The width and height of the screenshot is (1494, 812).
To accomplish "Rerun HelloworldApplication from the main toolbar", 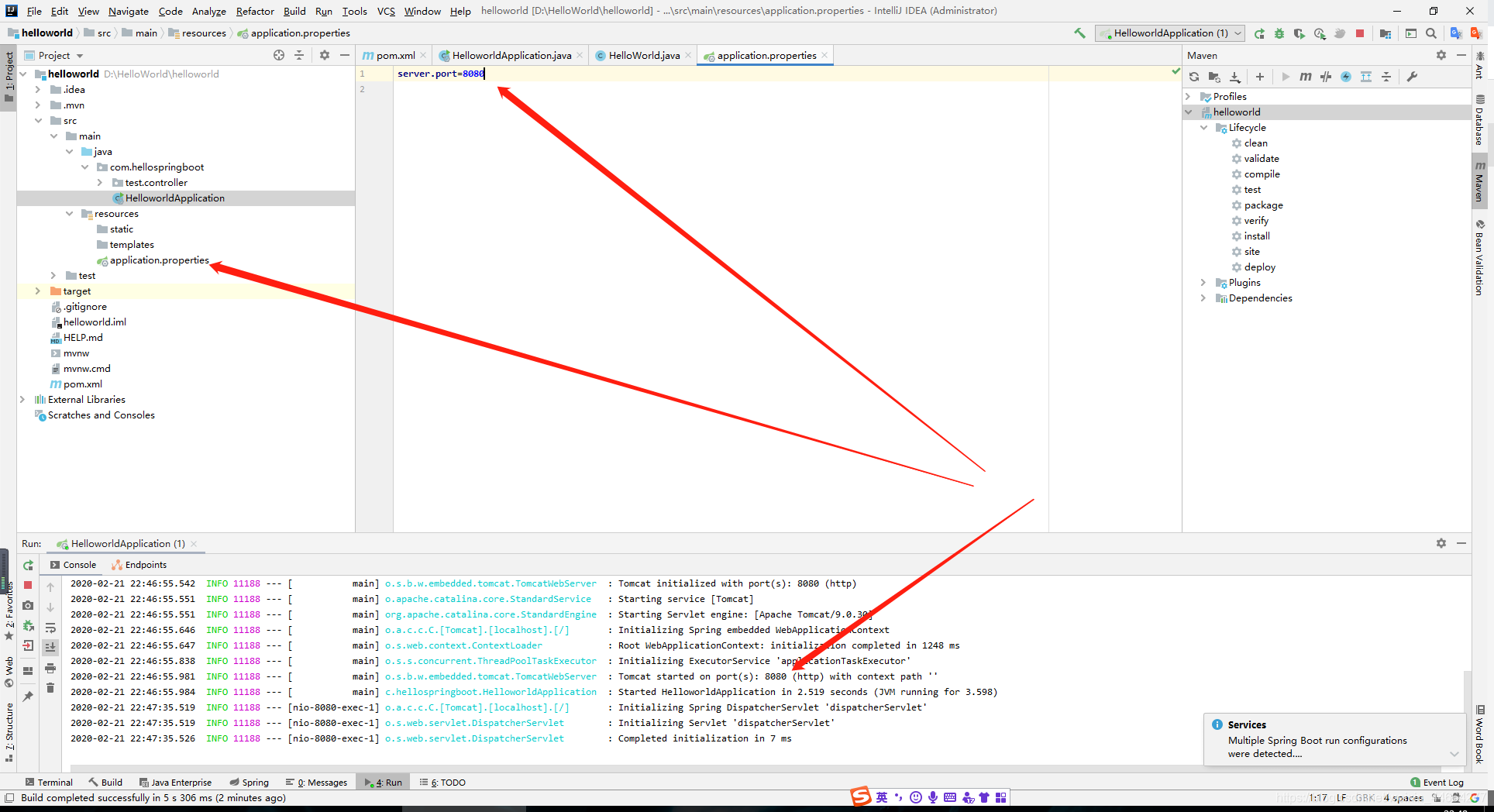I will [1259, 33].
